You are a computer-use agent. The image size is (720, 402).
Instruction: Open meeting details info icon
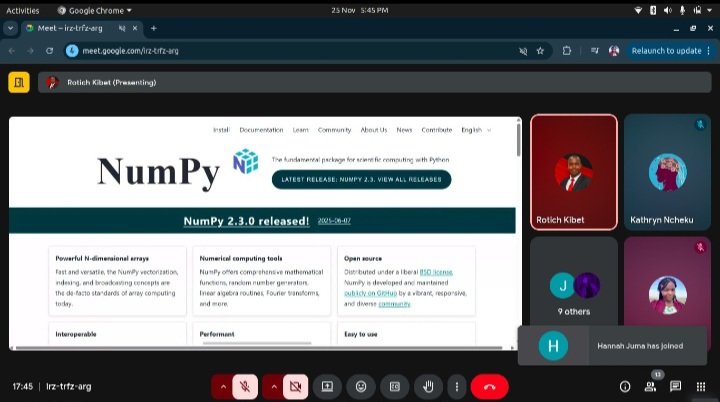click(625, 387)
